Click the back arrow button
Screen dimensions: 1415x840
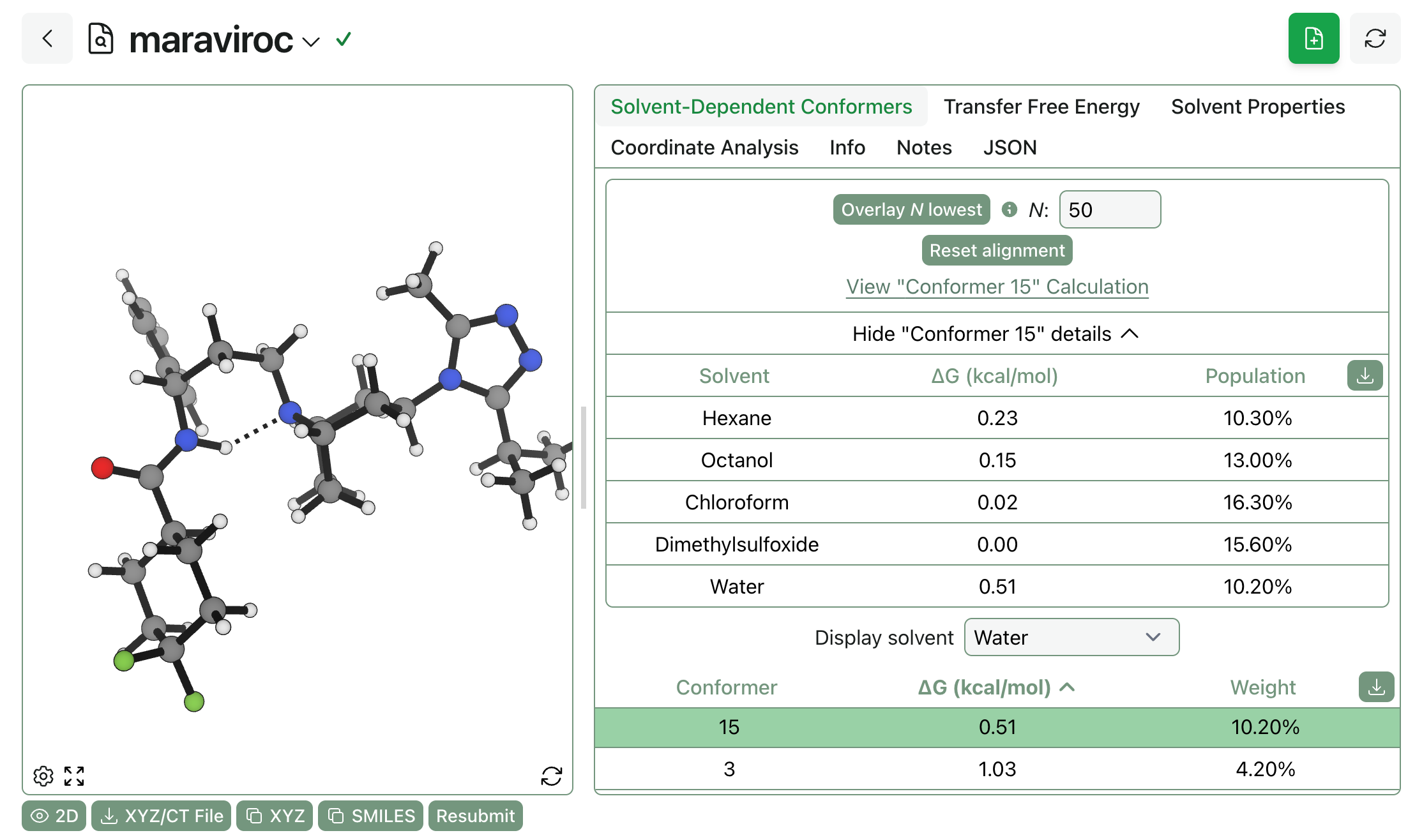tap(47, 39)
